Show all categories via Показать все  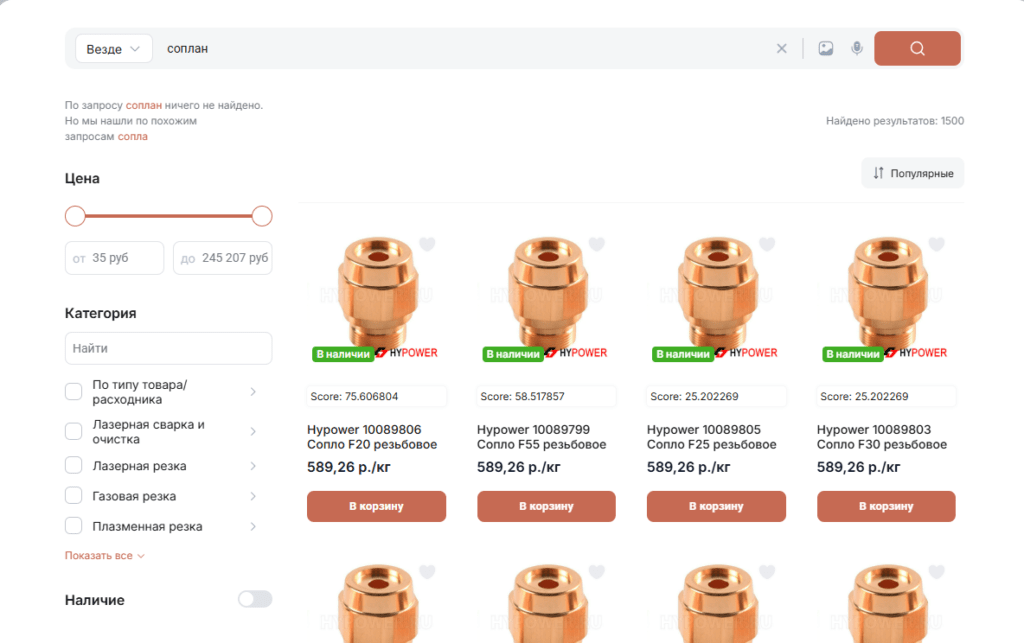104,556
